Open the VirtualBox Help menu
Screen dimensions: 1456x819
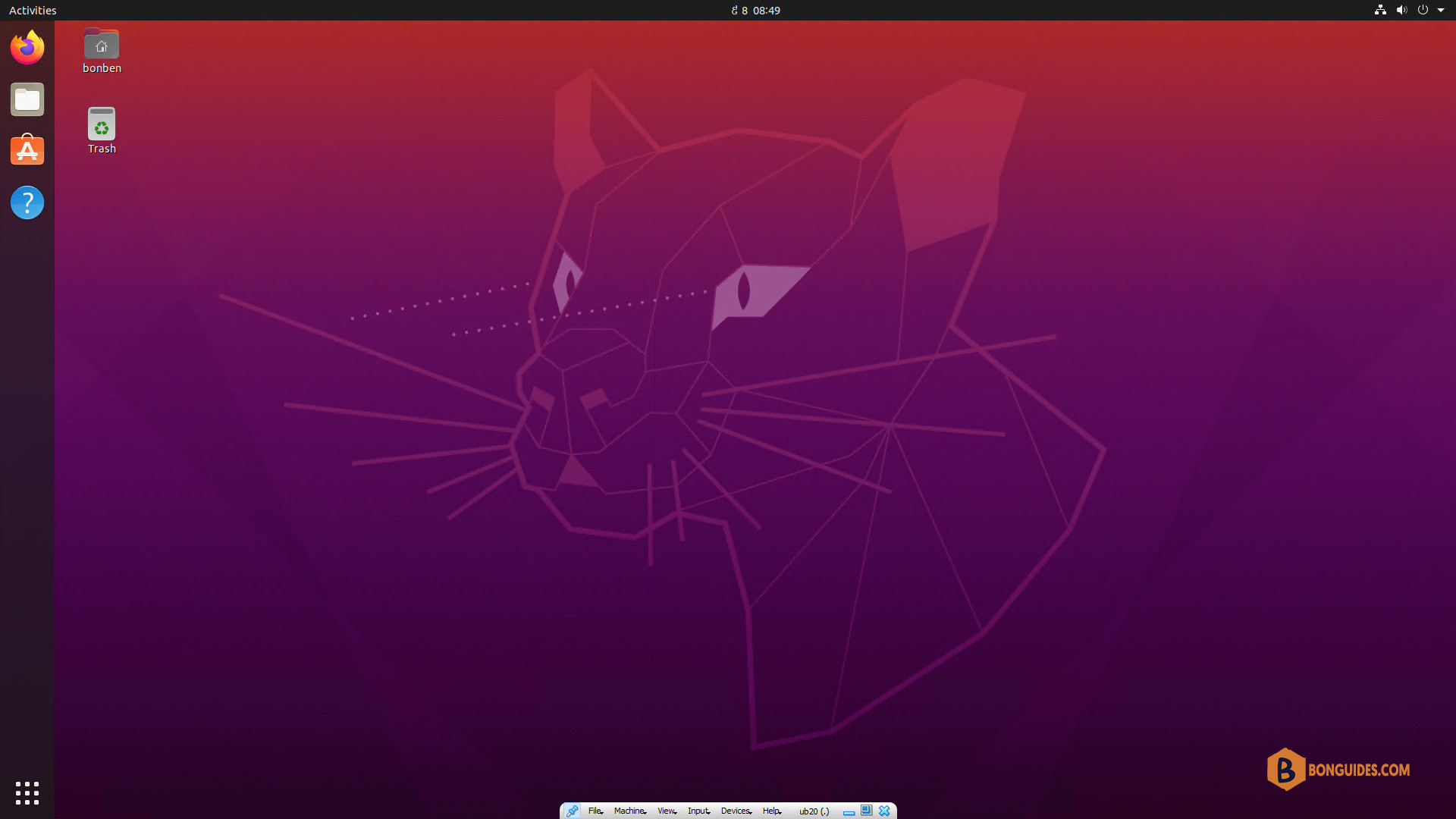pos(772,811)
